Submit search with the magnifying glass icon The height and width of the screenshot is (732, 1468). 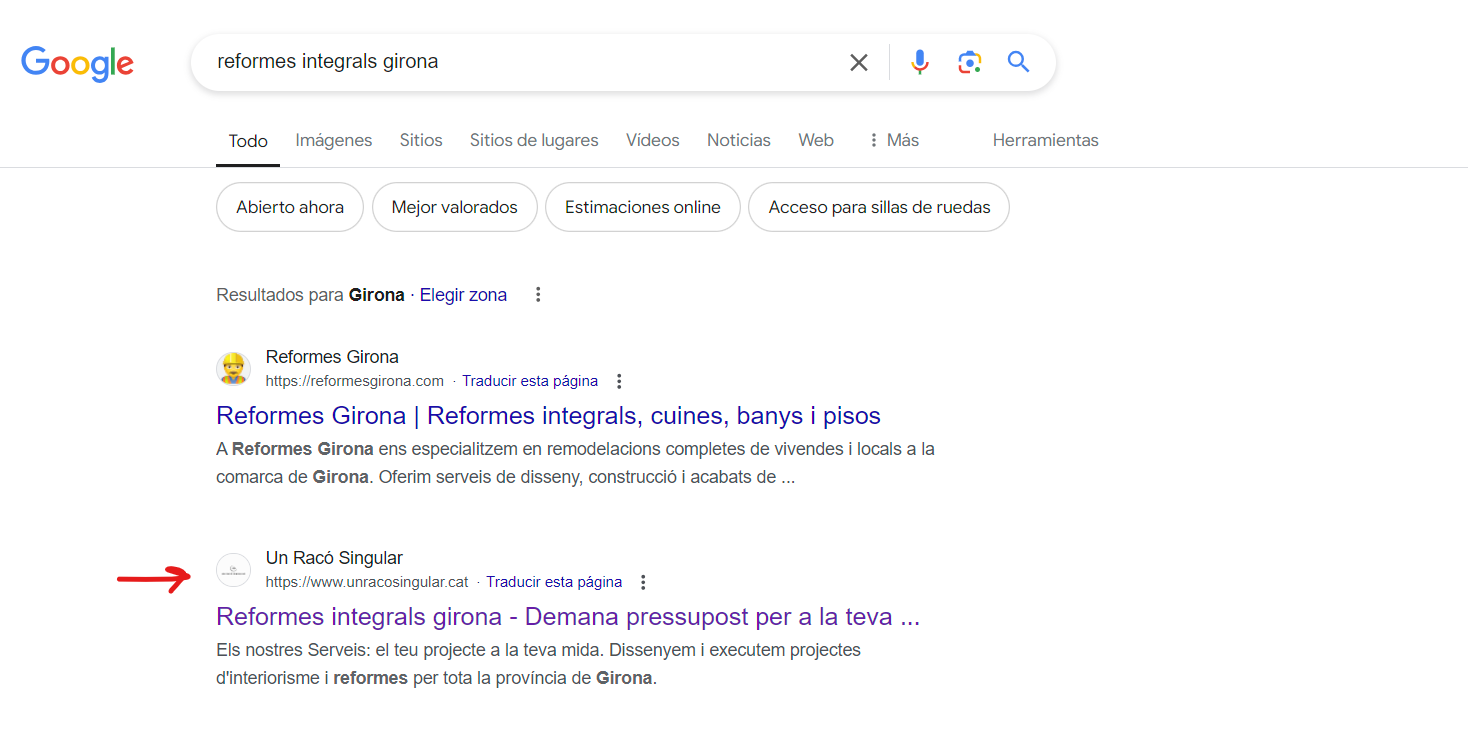1018,62
